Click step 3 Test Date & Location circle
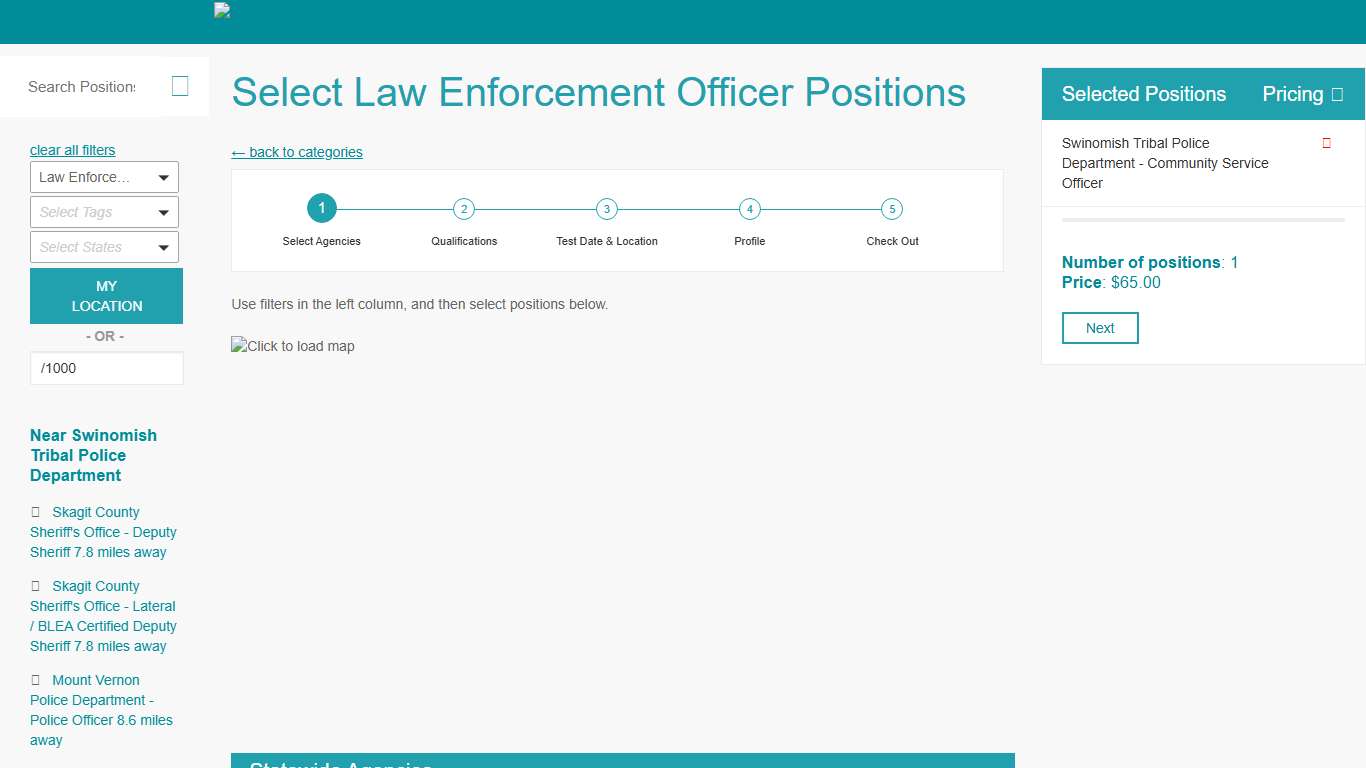 (606, 209)
